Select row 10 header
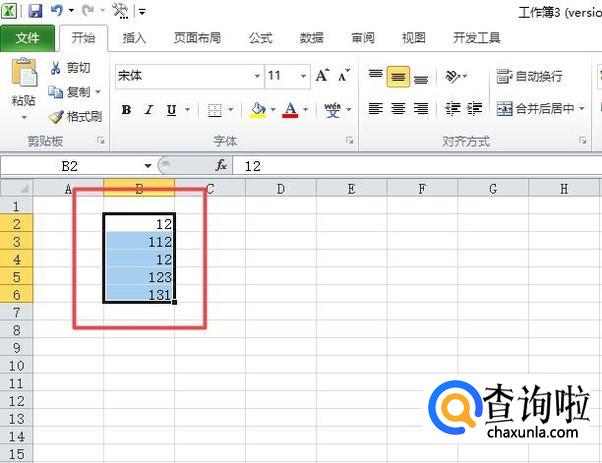This screenshot has height=463, width=602. (x=17, y=365)
